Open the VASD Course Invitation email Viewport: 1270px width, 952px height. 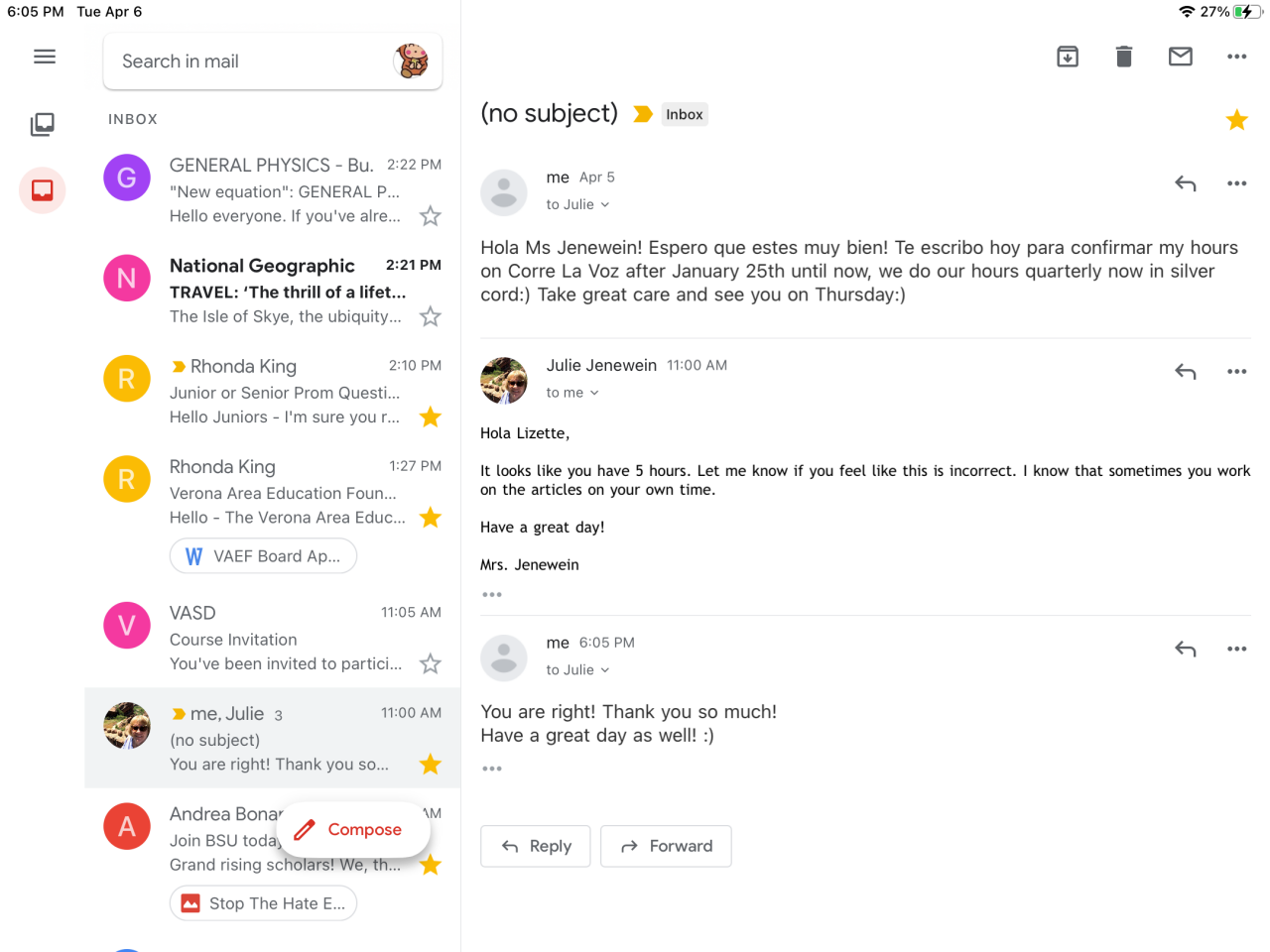tap(288, 639)
